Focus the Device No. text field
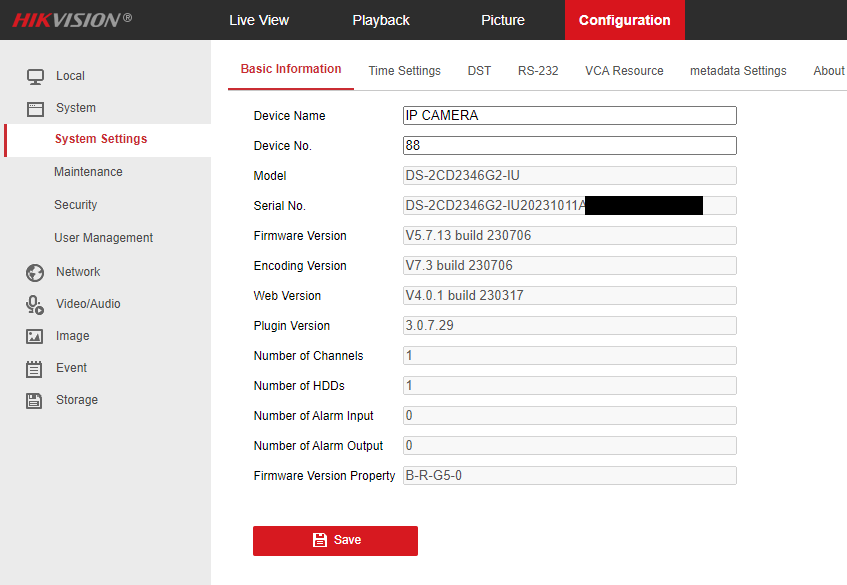Screen dimensions: 847x585 pos(569,146)
